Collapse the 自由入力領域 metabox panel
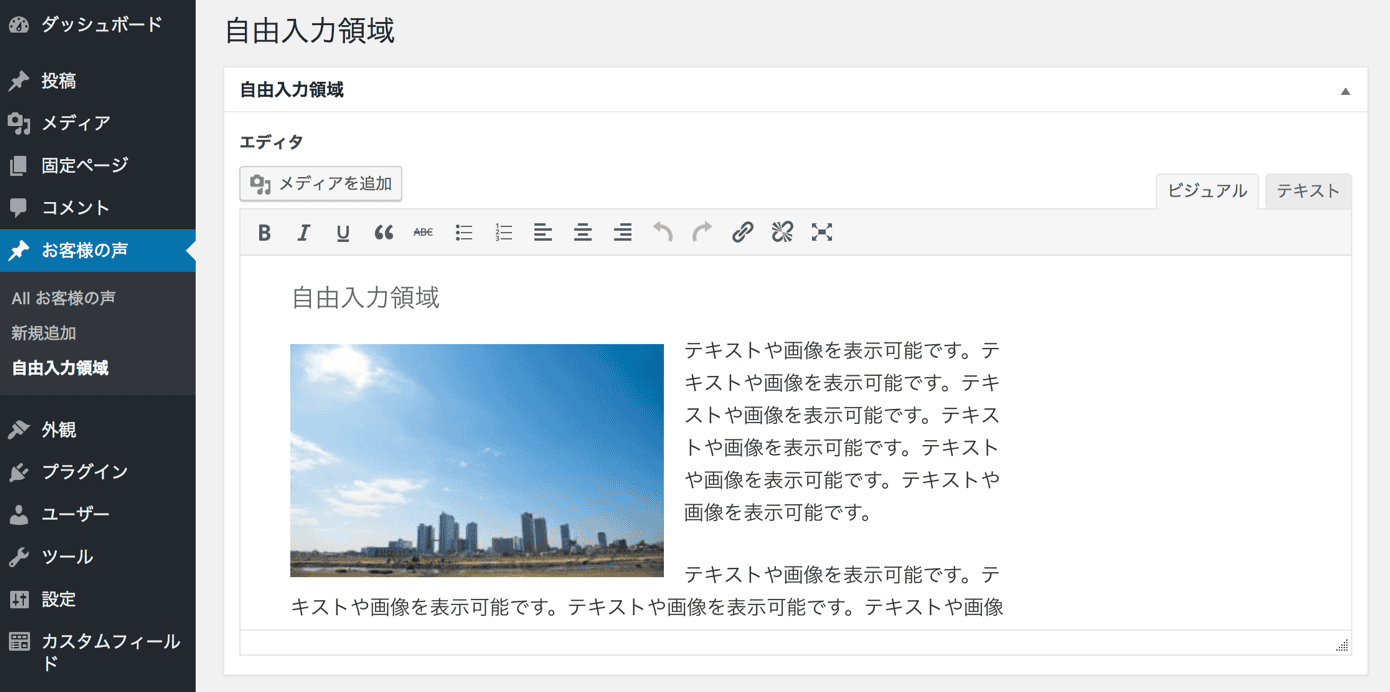 point(1345,91)
